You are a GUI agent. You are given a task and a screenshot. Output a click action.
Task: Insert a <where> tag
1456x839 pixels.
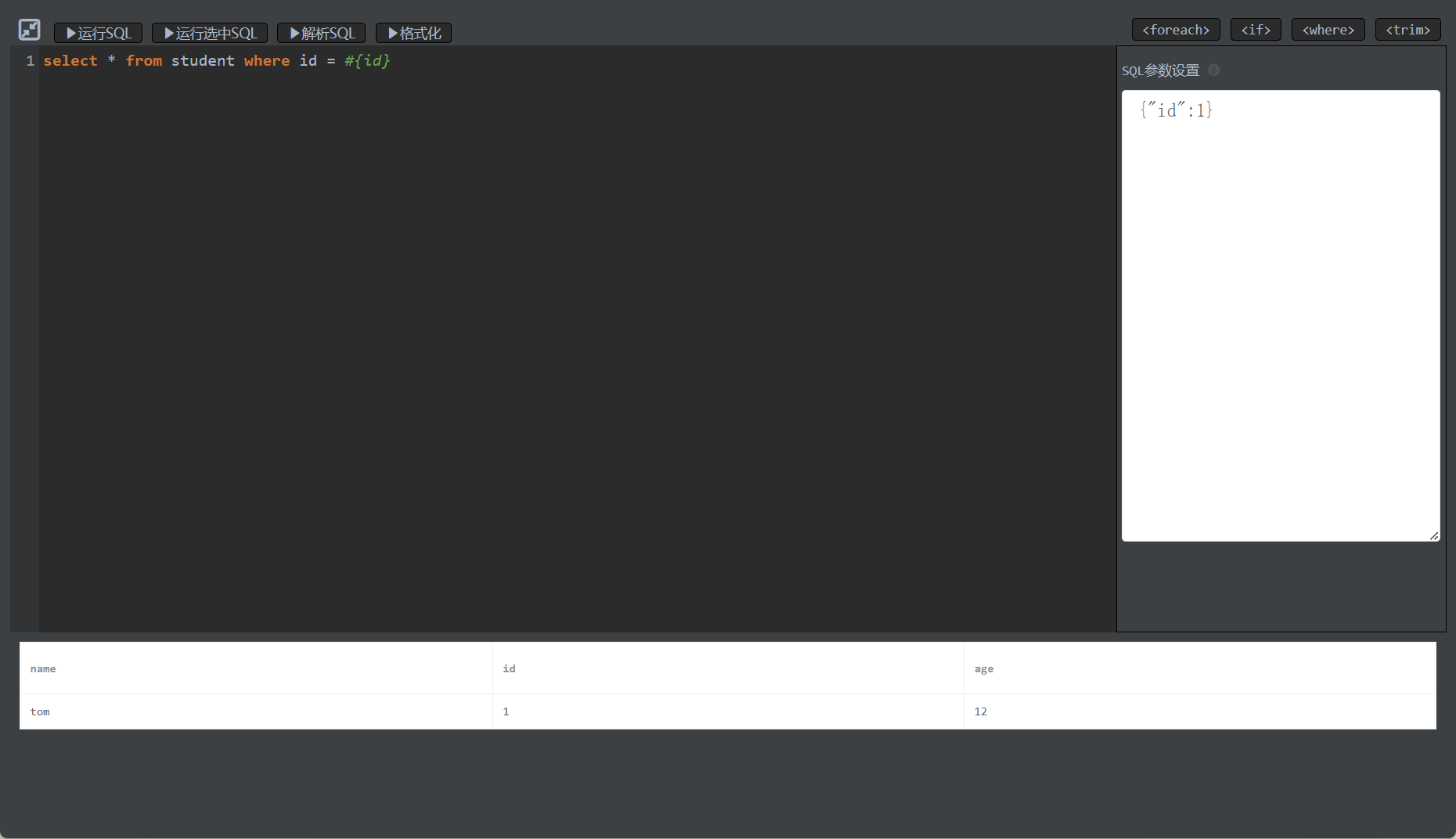[1328, 30]
